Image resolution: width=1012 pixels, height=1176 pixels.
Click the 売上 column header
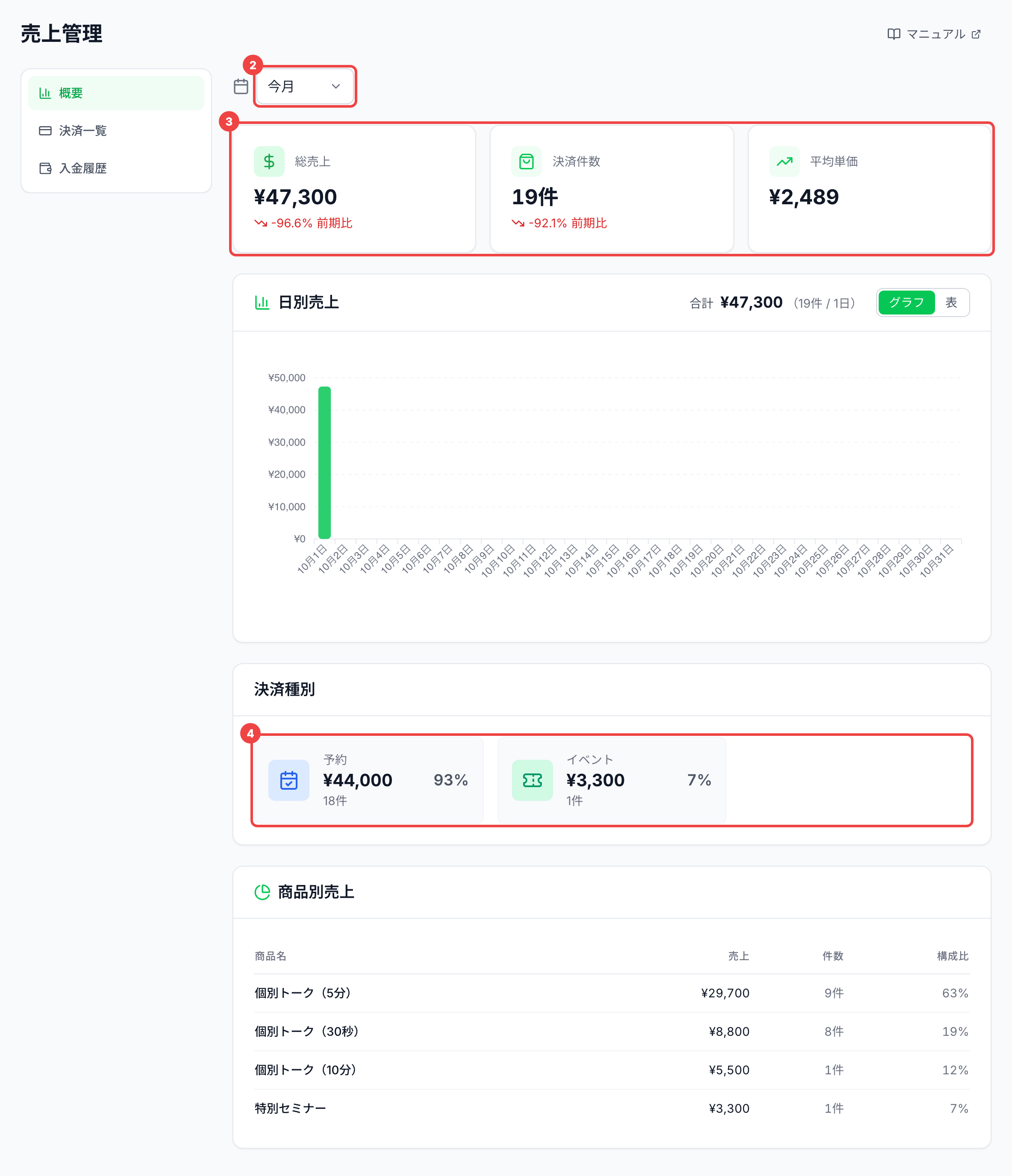(738, 956)
